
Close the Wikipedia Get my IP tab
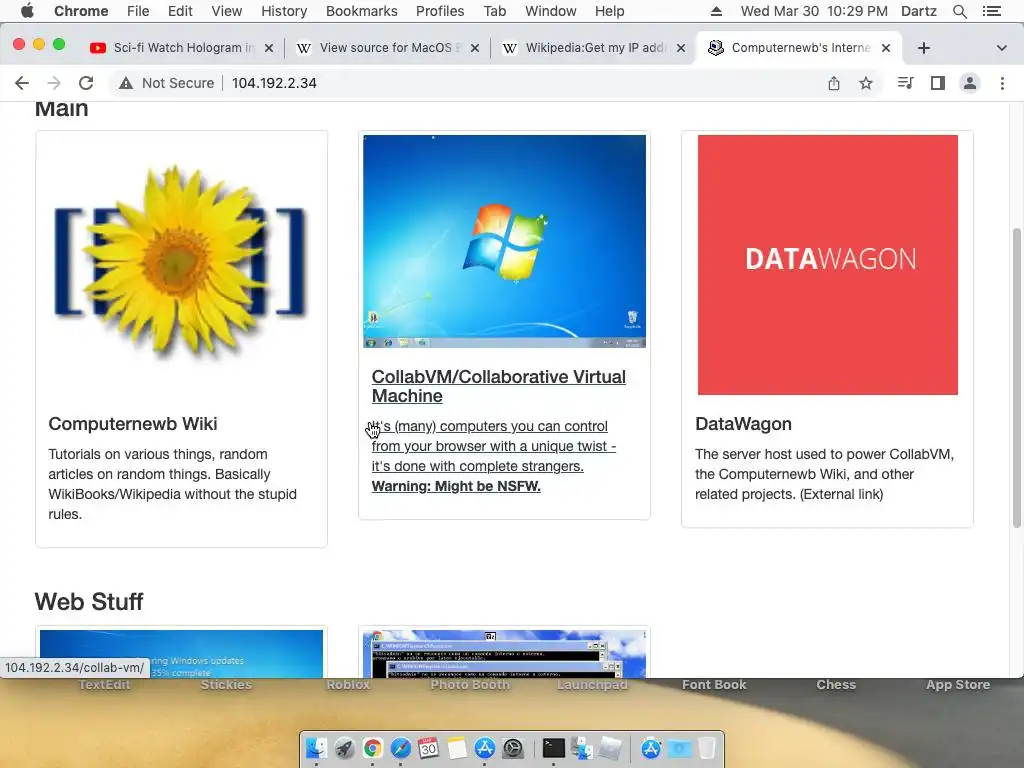click(680, 48)
